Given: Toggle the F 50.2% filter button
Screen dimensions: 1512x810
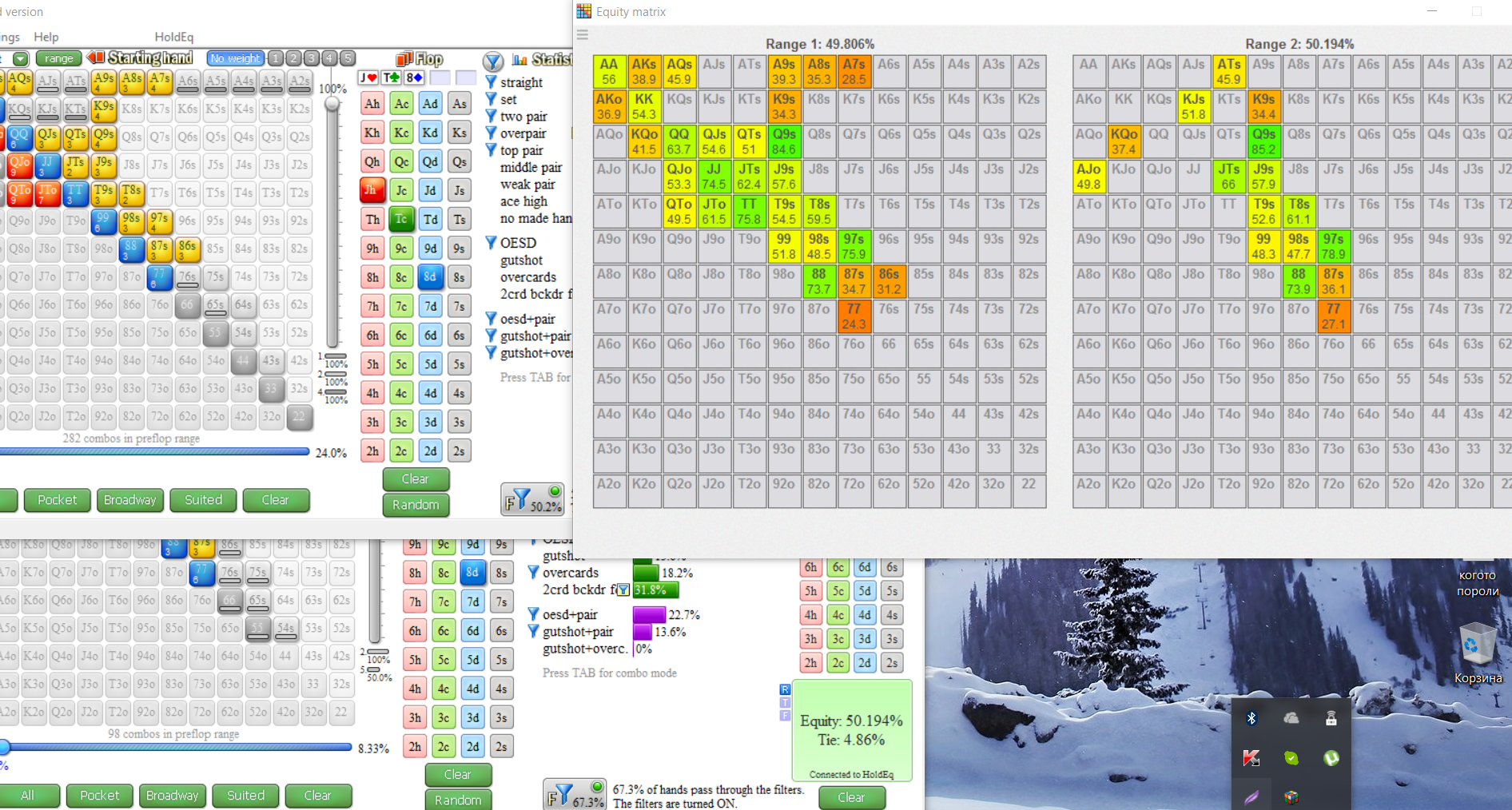Looking at the screenshot, I should click(532, 498).
